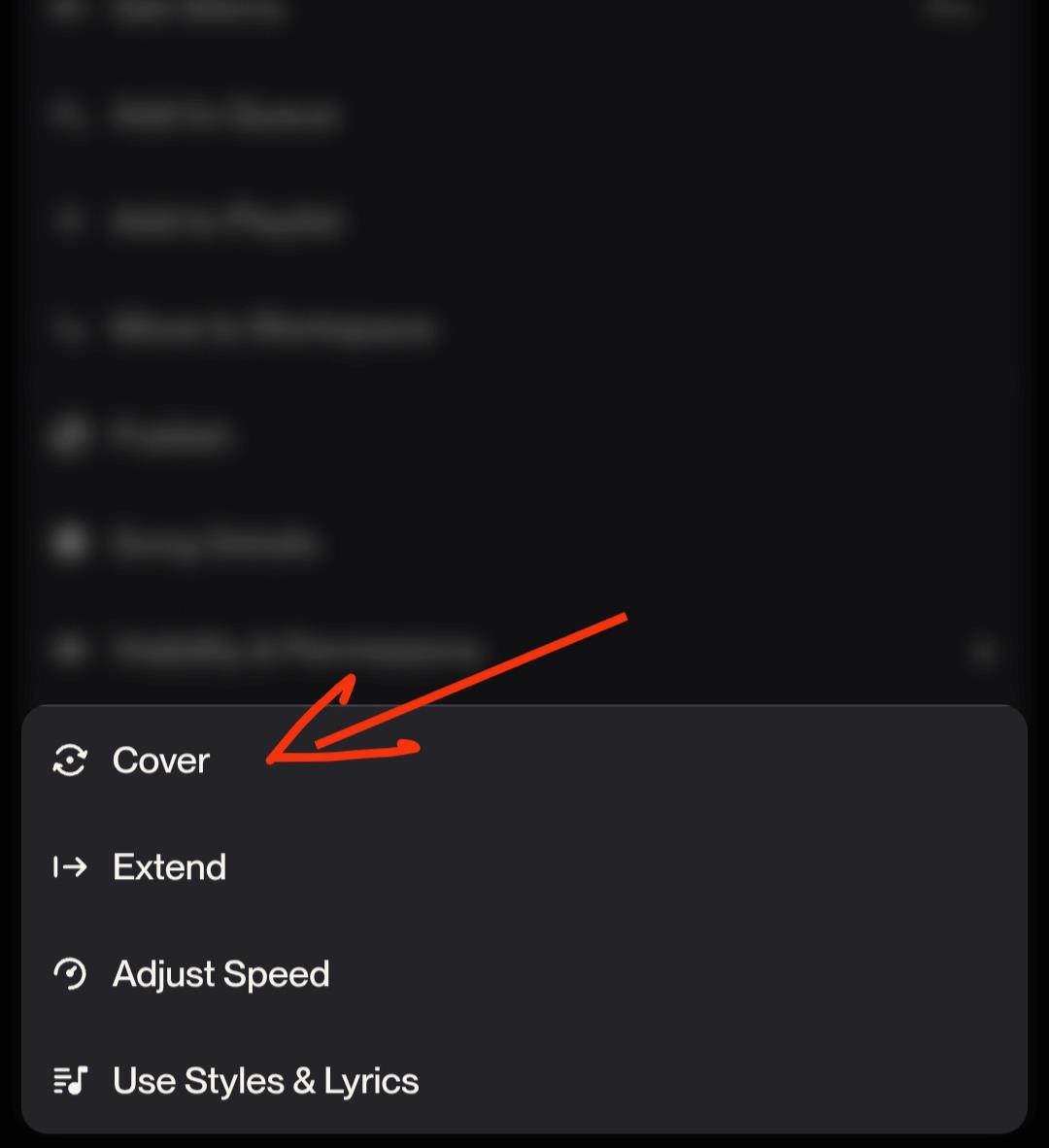Pick the blurred Add to Playlist label

click(227, 221)
